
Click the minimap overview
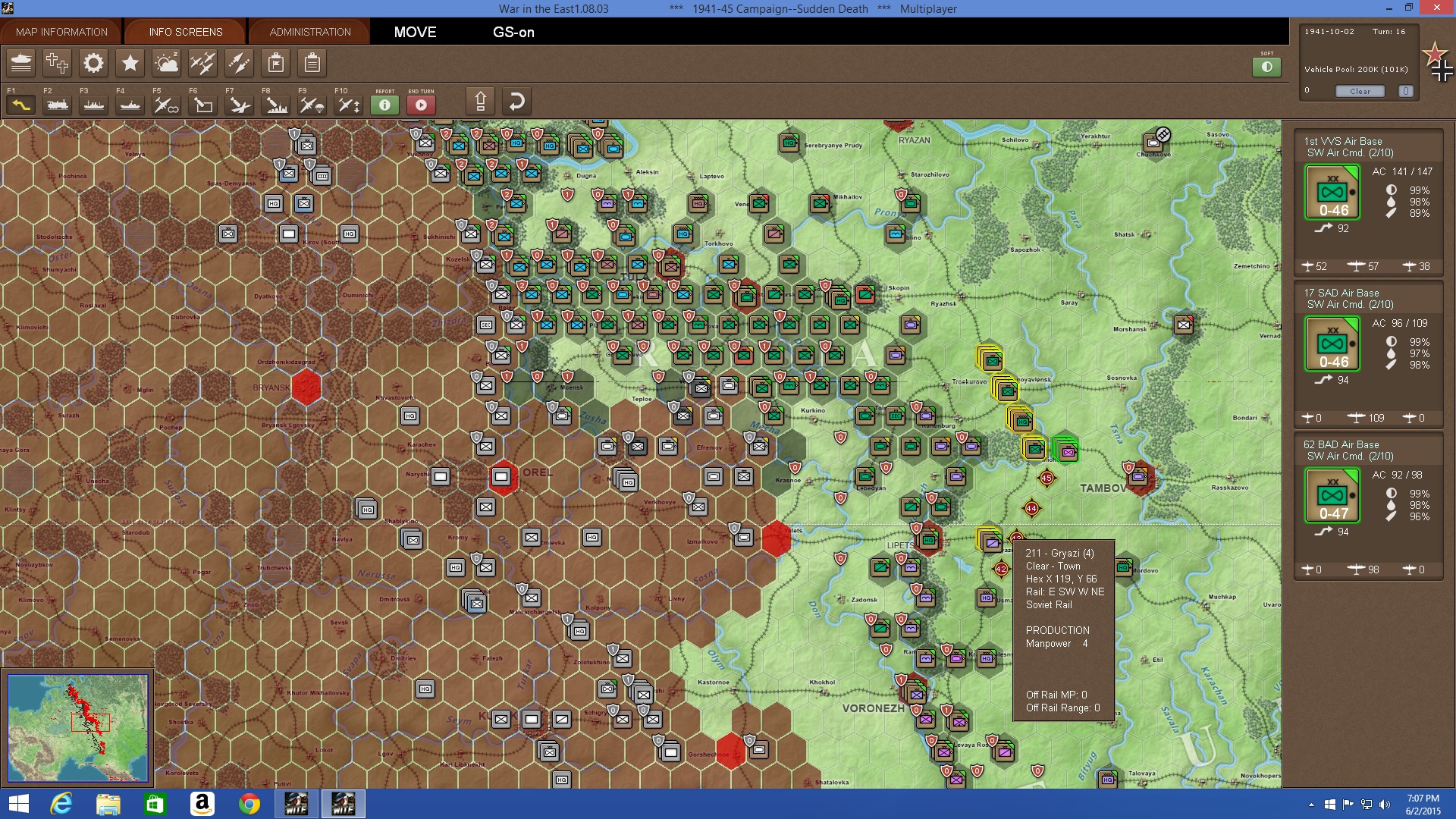[77, 728]
